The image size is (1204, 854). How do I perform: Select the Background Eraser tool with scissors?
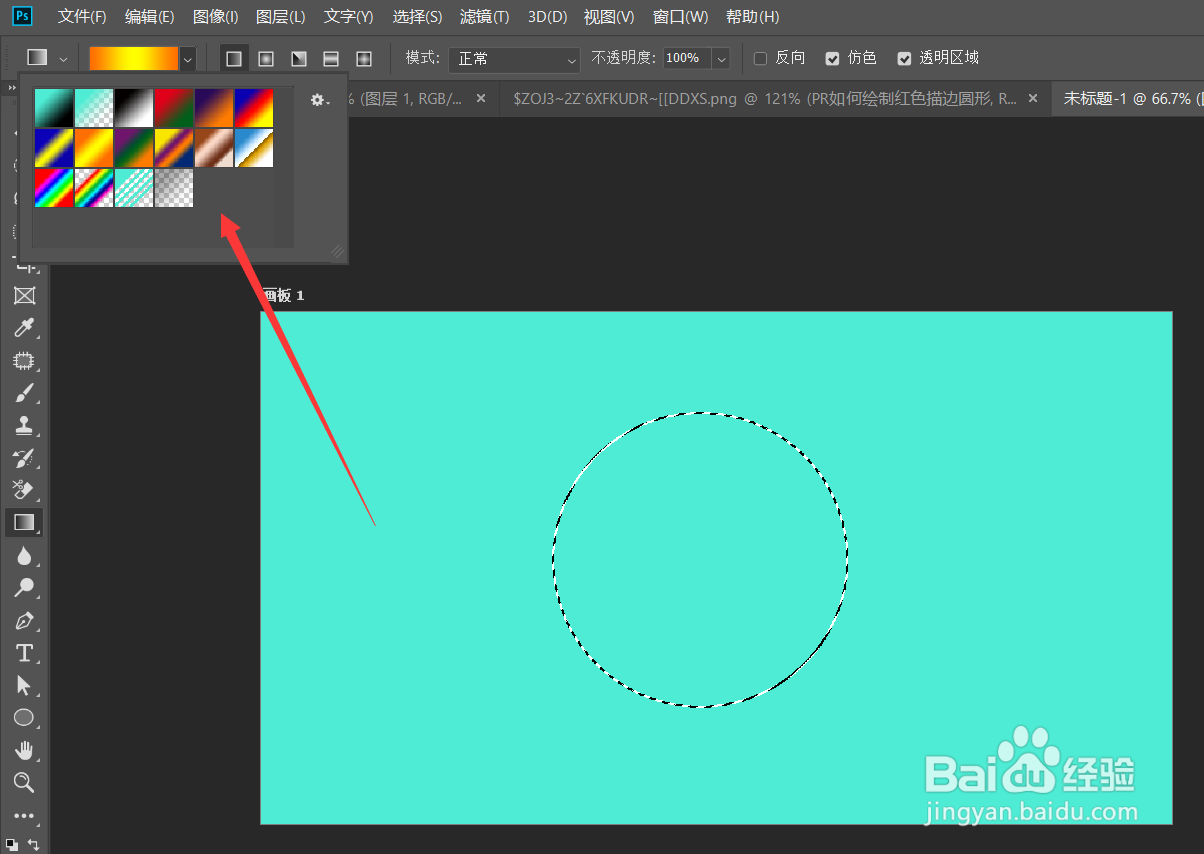pos(24,490)
